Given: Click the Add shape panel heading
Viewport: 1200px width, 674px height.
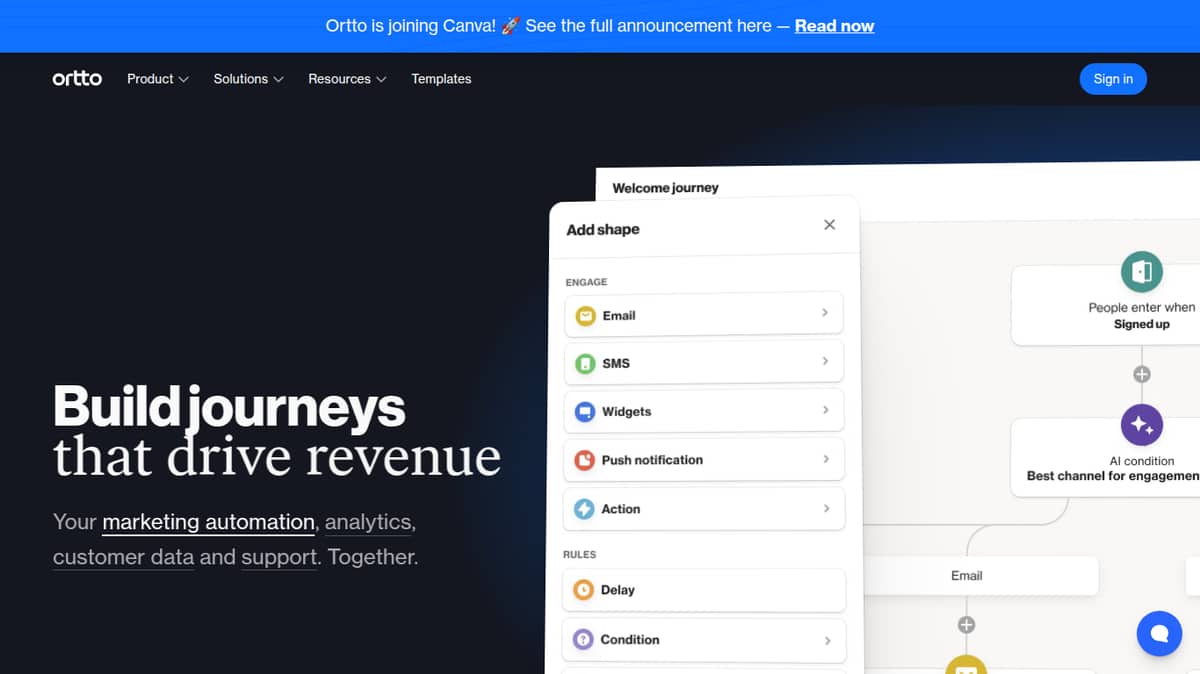Looking at the screenshot, I should pyautogui.click(x=603, y=229).
